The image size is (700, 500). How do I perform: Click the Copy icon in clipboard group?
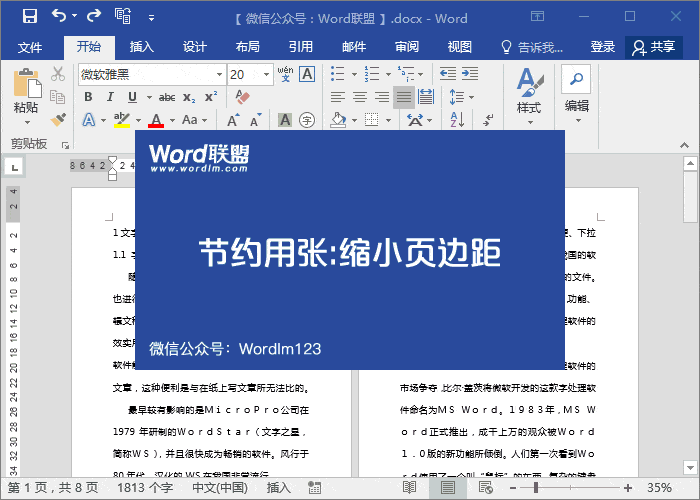pos(58,97)
